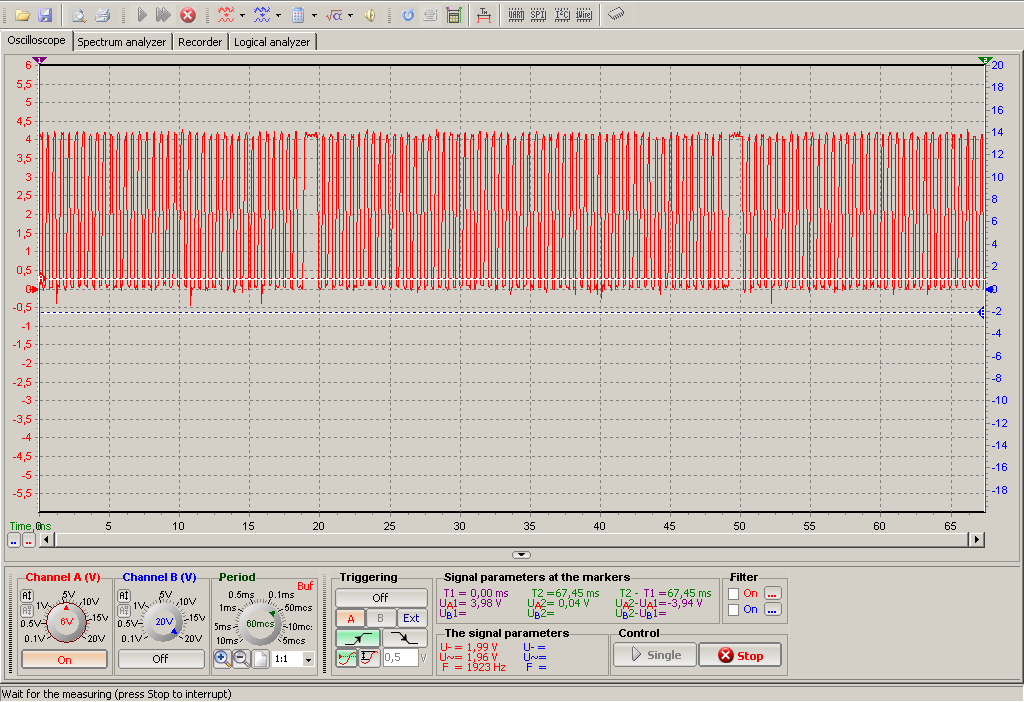Start single measurement with toolbar play icon

[x=142, y=15]
